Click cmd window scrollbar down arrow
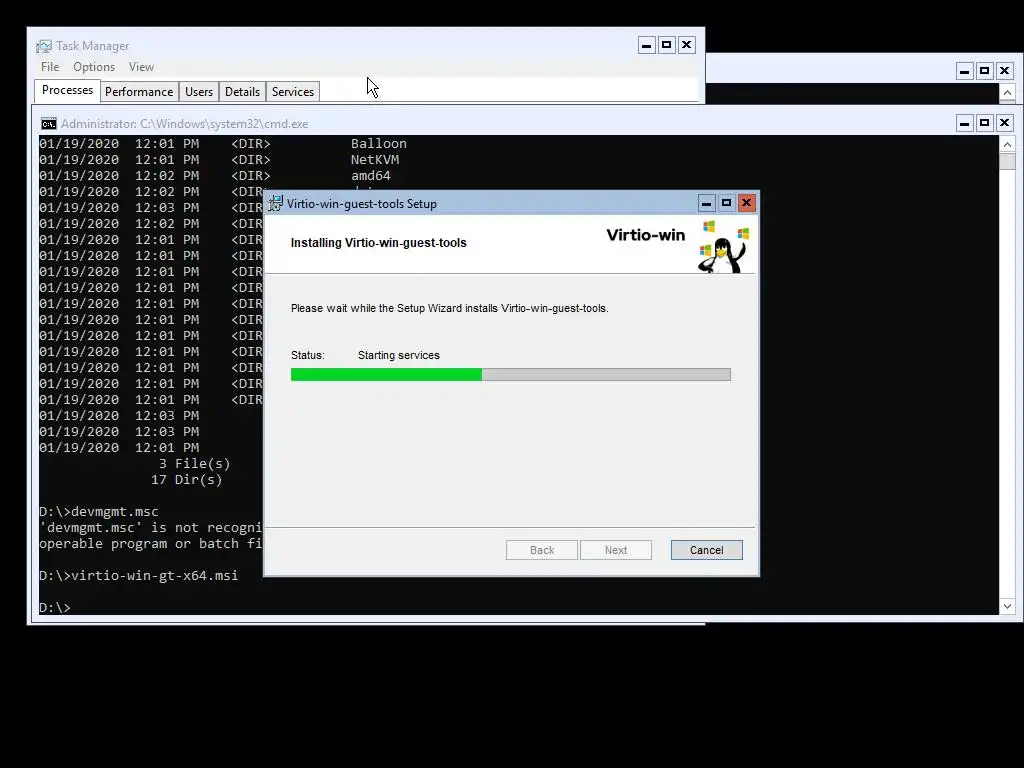 1007,606
